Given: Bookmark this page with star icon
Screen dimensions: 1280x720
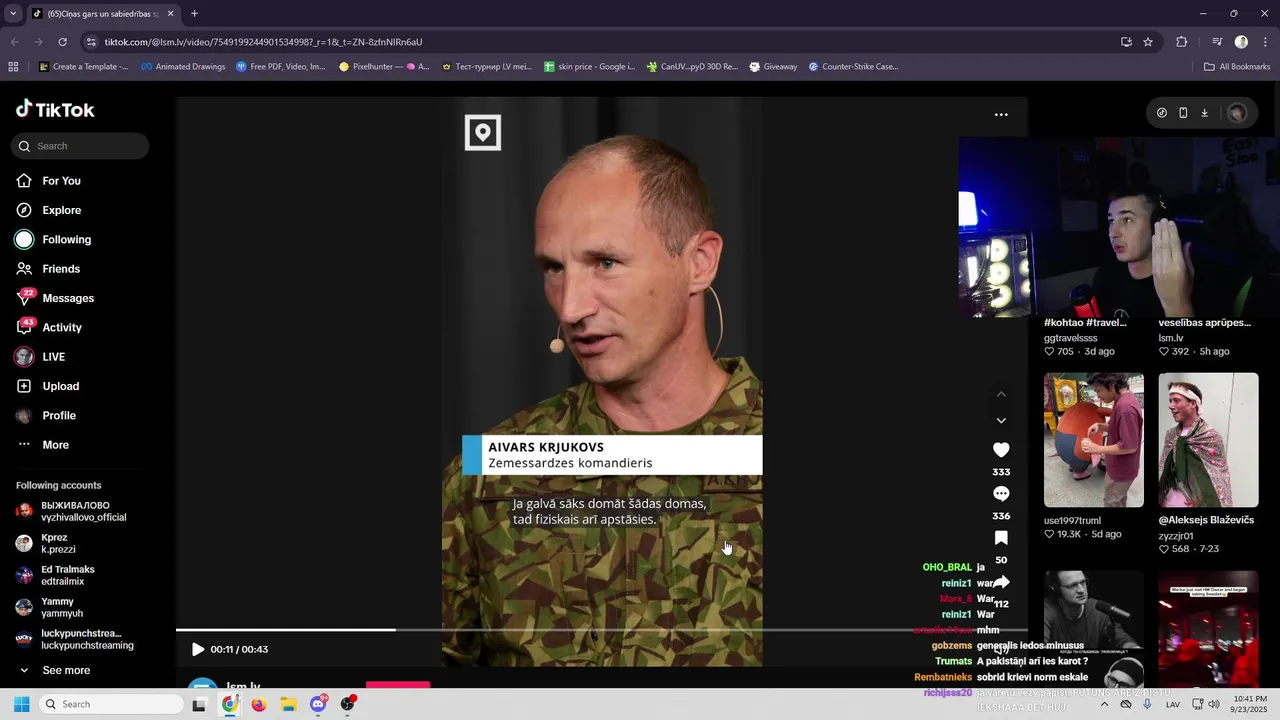Looking at the screenshot, I should click(x=1148, y=42).
